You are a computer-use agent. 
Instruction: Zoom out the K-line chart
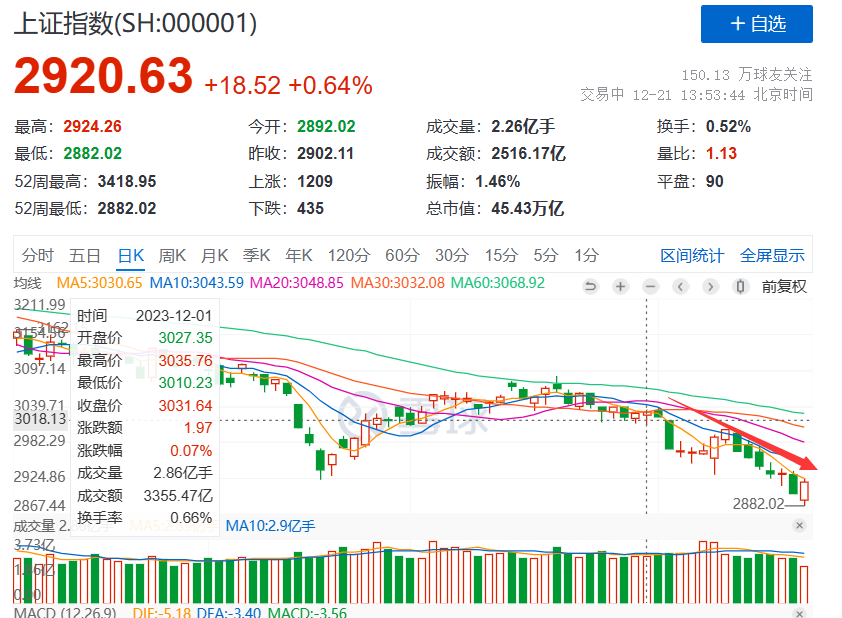pos(650,286)
